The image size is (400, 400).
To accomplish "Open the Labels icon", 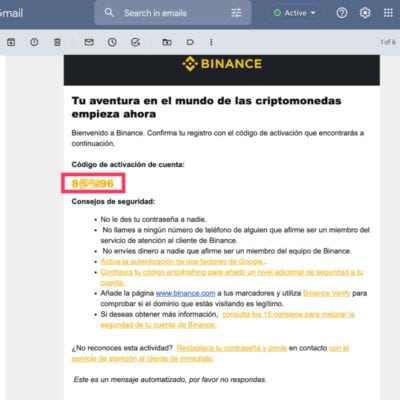I will click(190, 42).
